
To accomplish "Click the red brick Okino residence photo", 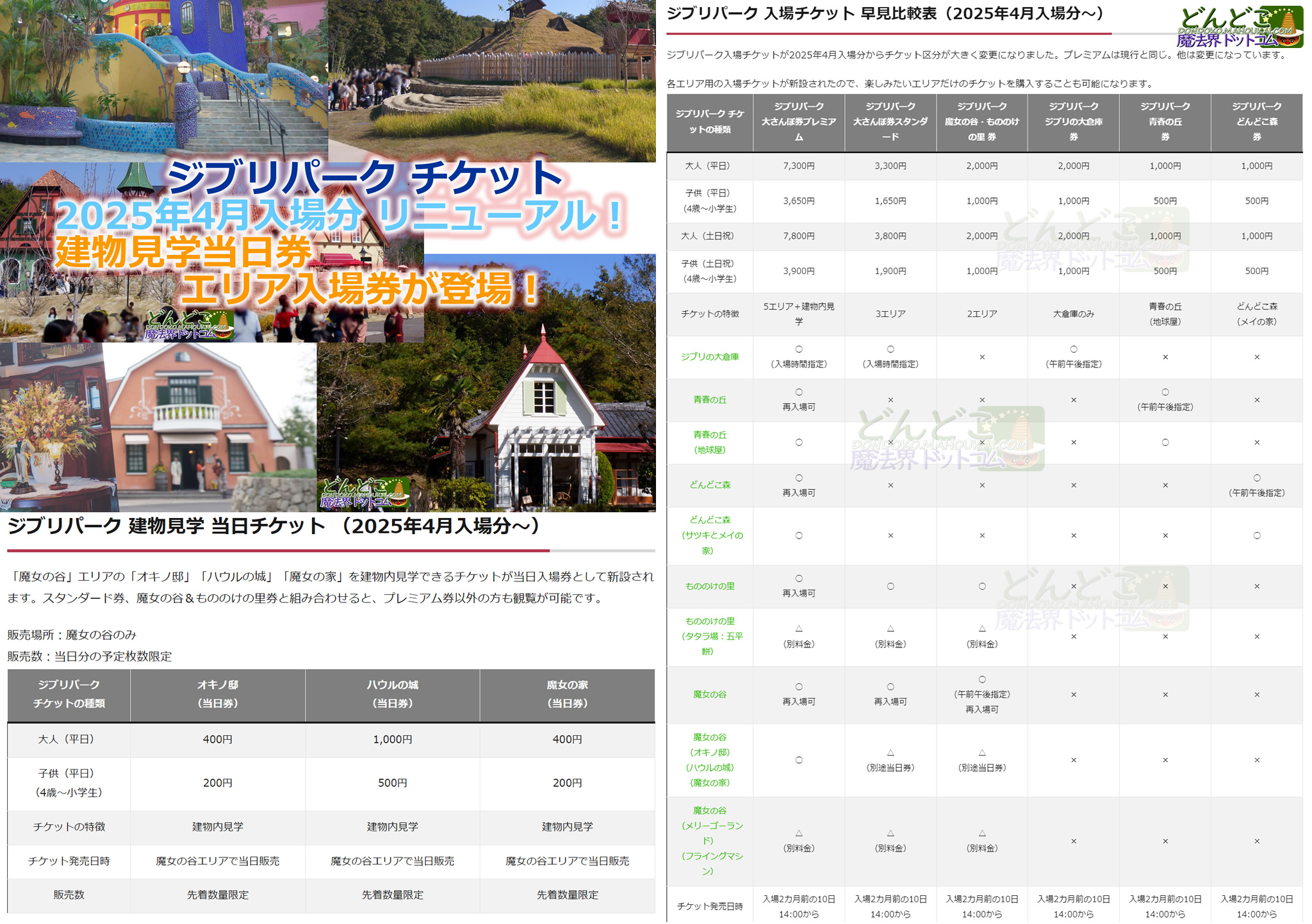I will coord(211,427).
